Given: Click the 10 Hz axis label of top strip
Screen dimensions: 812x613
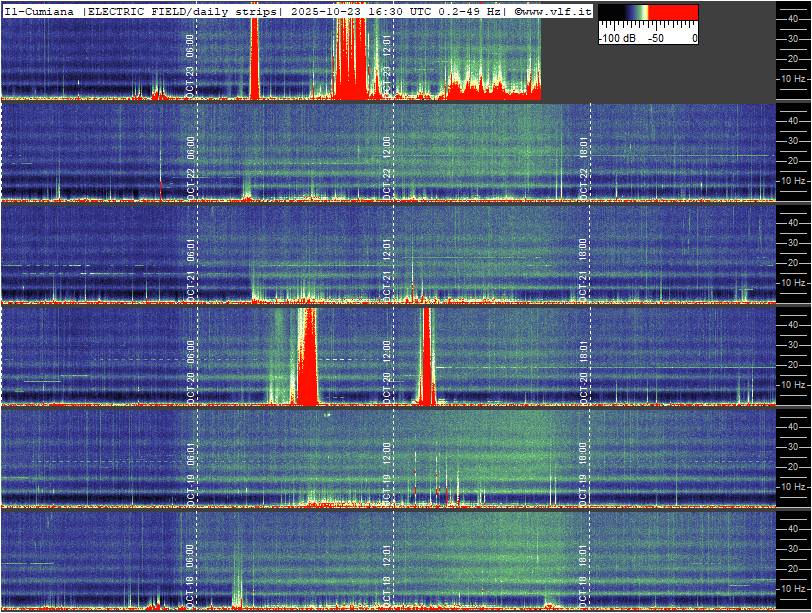Looking at the screenshot, I should pos(793,78).
